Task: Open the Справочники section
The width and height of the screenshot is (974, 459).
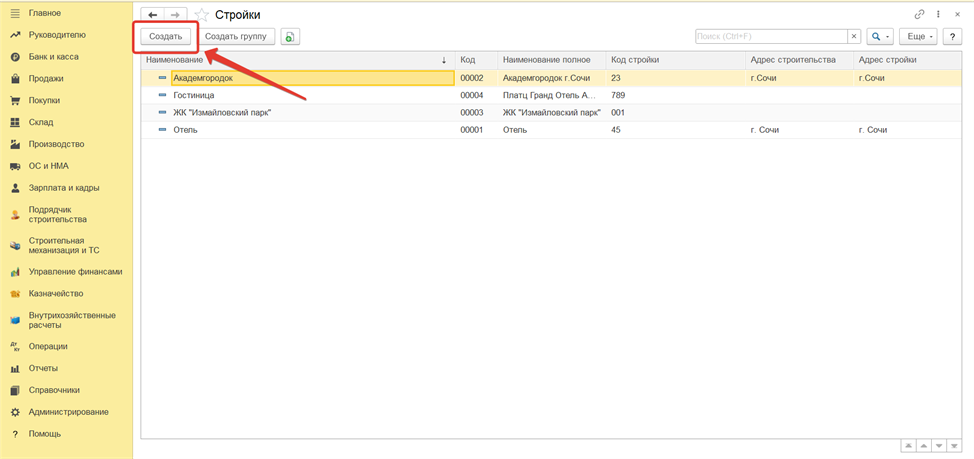Action: [x=54, y=390]
